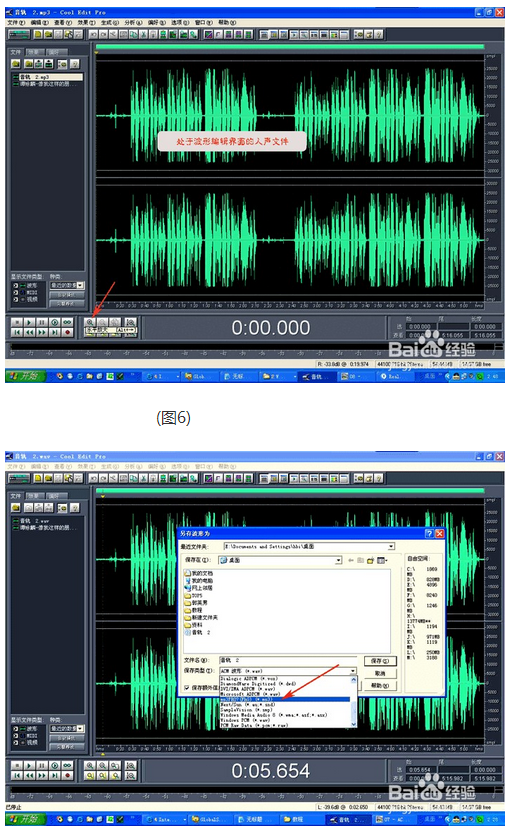The height and width of the screenshot is (827, 506).
Task: Toggle 波形 file type checkbox in 2.mp3 window
Action: pos(16,285)
